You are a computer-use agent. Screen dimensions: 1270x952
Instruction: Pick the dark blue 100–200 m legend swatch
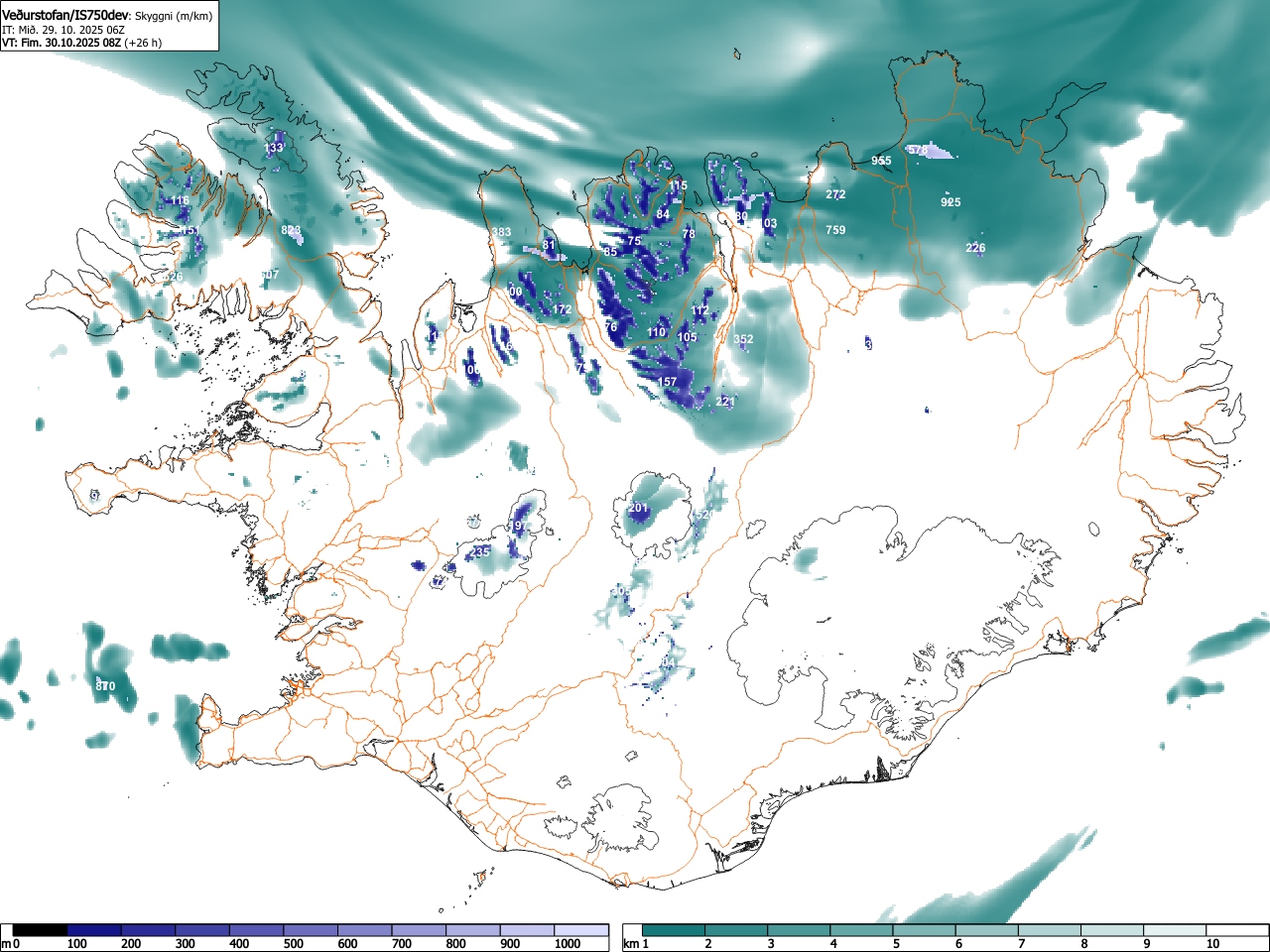94,930
